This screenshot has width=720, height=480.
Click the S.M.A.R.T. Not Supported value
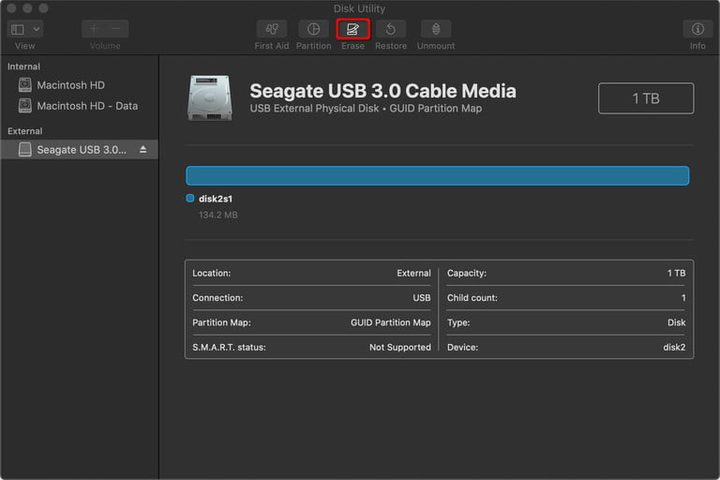click(x=400, y=348)
